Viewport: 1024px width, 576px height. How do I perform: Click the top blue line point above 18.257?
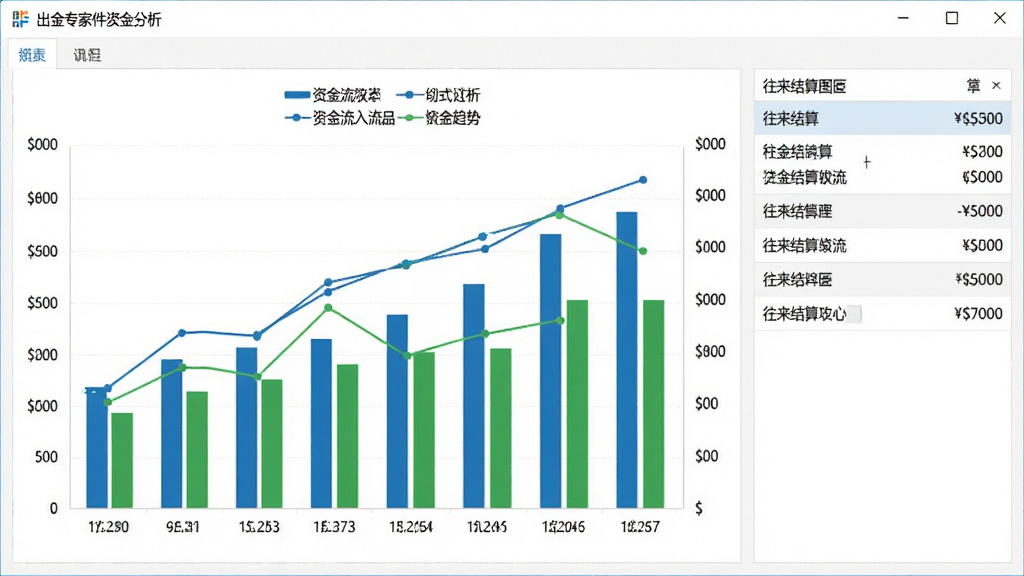643,180
